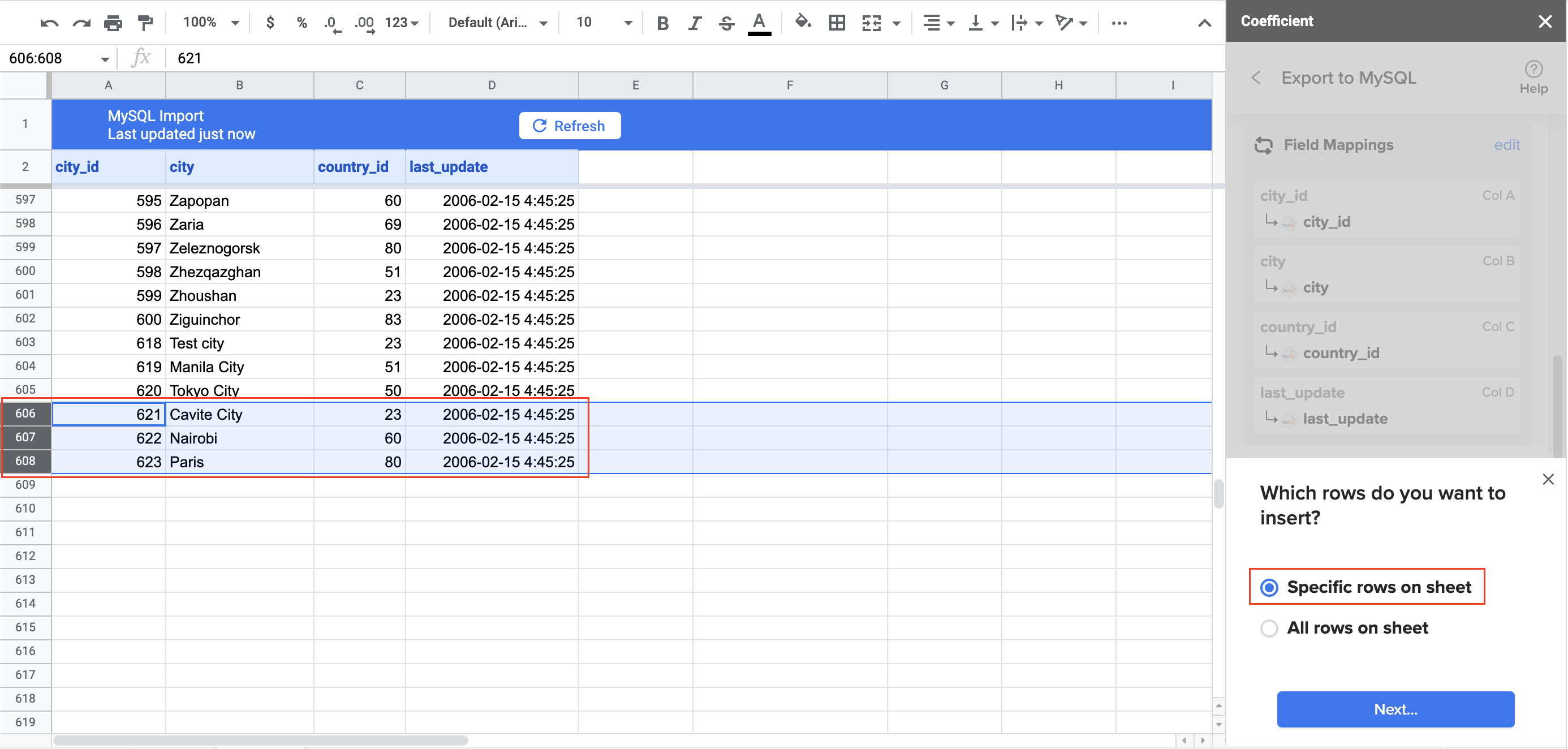Apply percent format icon

click(x=301, y=23)
